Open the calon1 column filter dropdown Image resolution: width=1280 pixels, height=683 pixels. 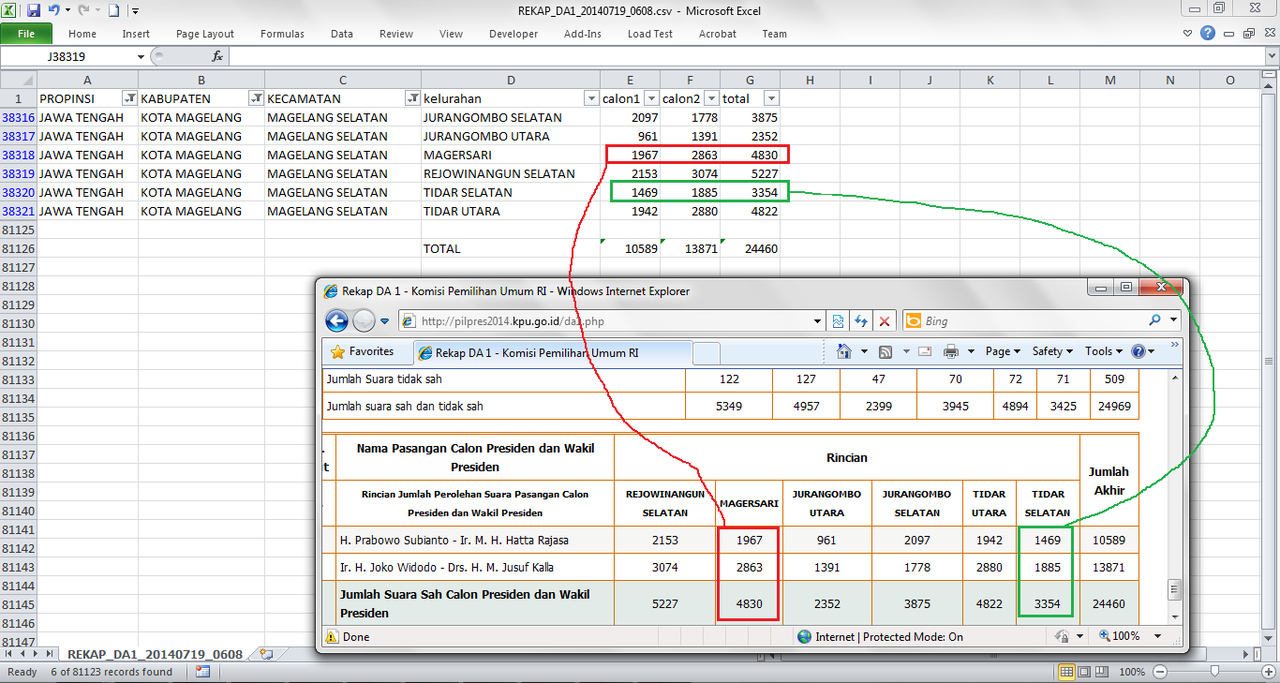pyautogui.click(x=651, y=99)
